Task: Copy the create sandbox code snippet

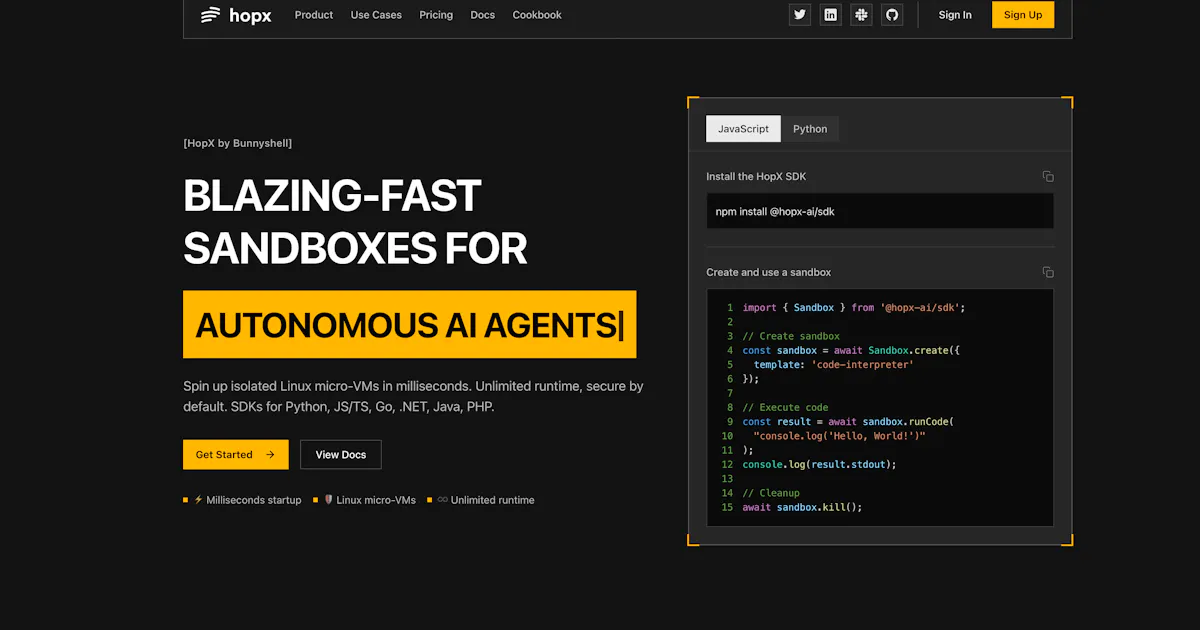Action: click(x=1048, y=272)
